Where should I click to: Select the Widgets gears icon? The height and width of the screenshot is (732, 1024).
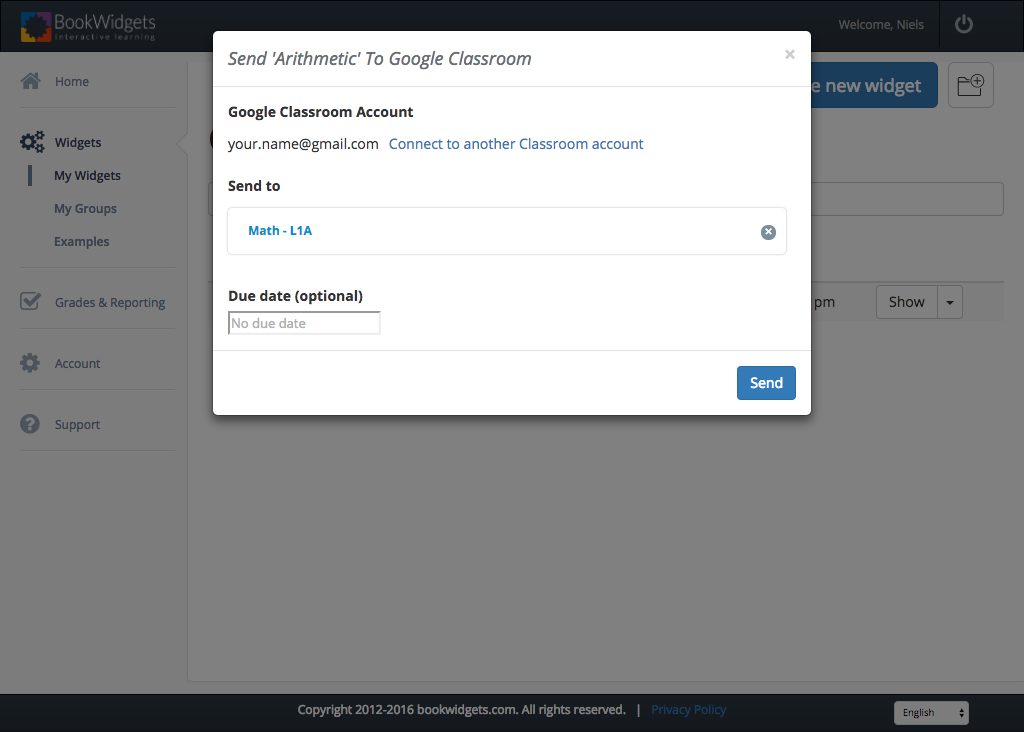click(30, 141)
